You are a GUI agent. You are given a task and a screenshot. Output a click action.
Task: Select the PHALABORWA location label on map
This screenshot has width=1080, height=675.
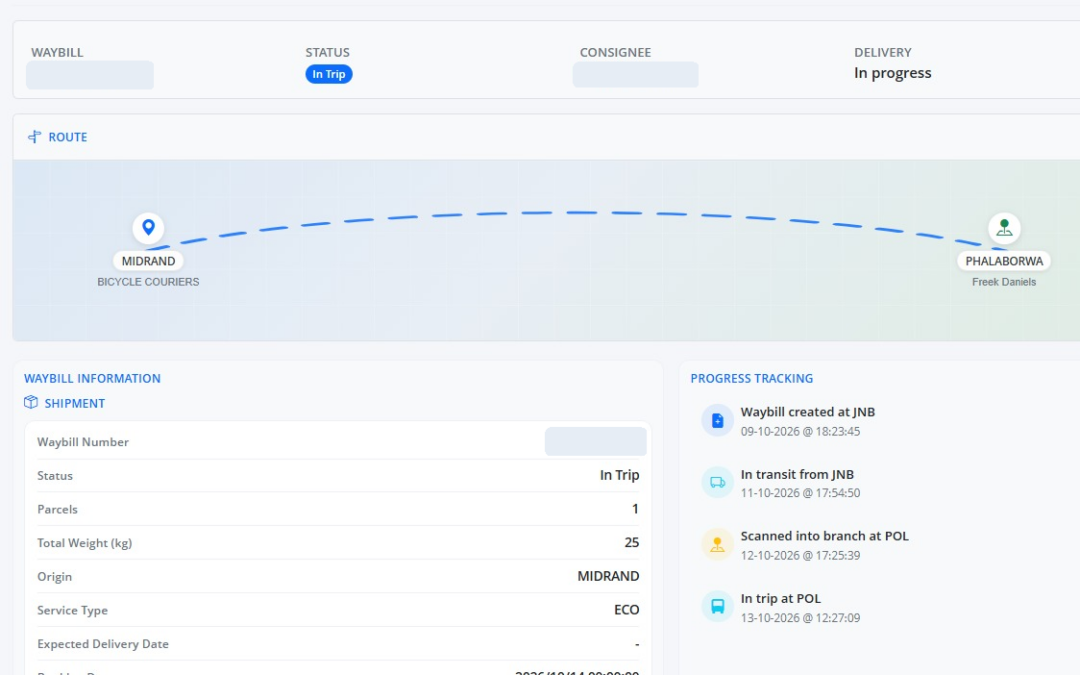1004,261
